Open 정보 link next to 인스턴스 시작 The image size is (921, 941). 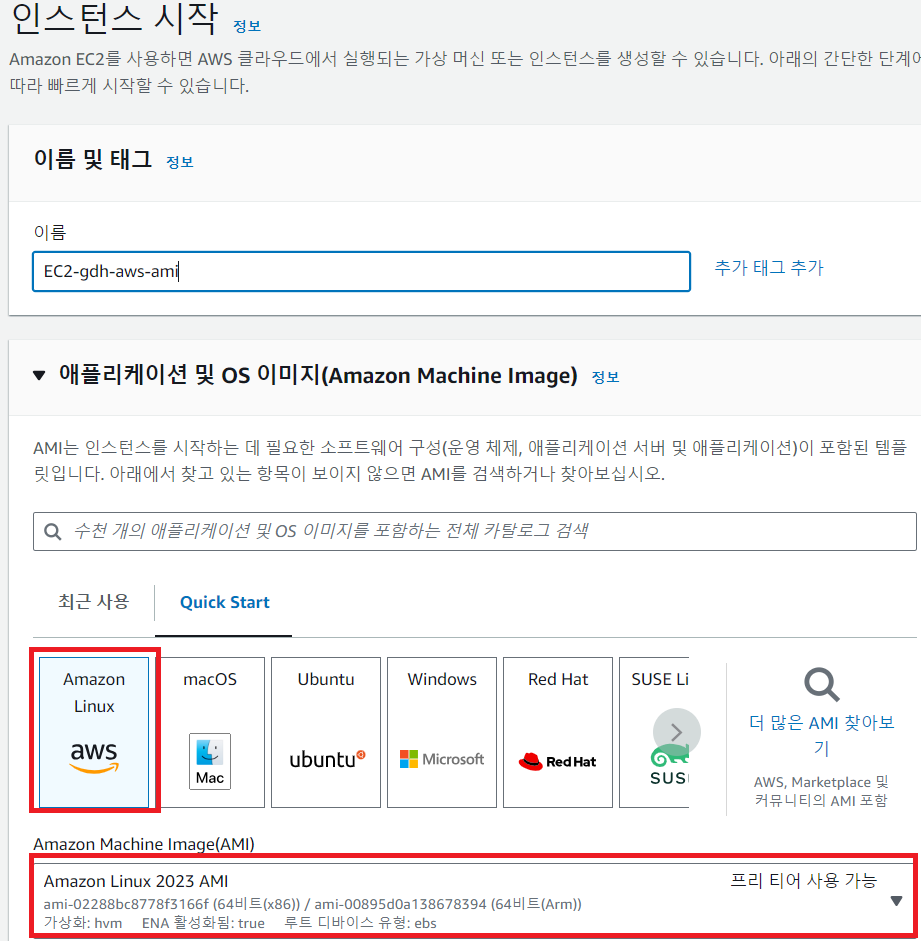tap(247, 26)
